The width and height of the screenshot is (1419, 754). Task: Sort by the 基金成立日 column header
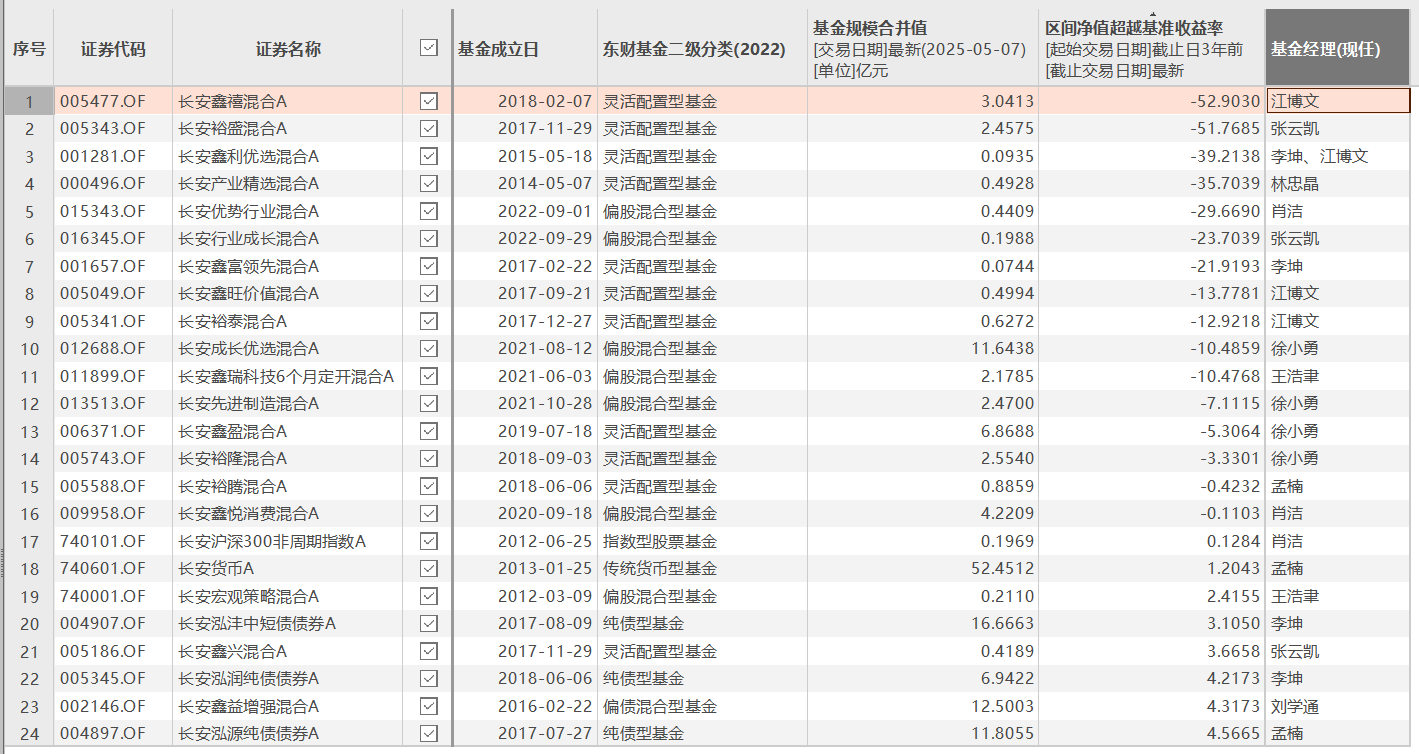click(x=525, y=48)
